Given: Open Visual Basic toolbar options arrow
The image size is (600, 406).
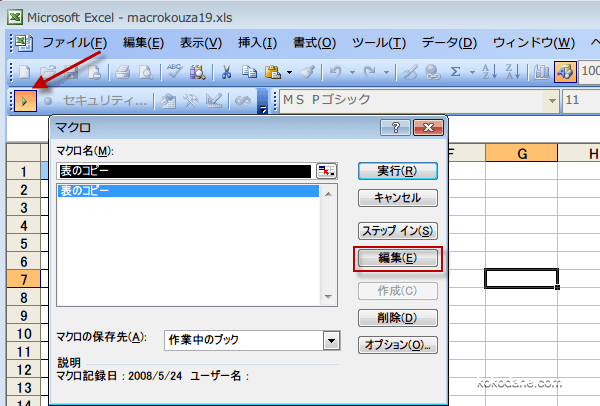Looking at the screenshot, I should click(262, 101).
